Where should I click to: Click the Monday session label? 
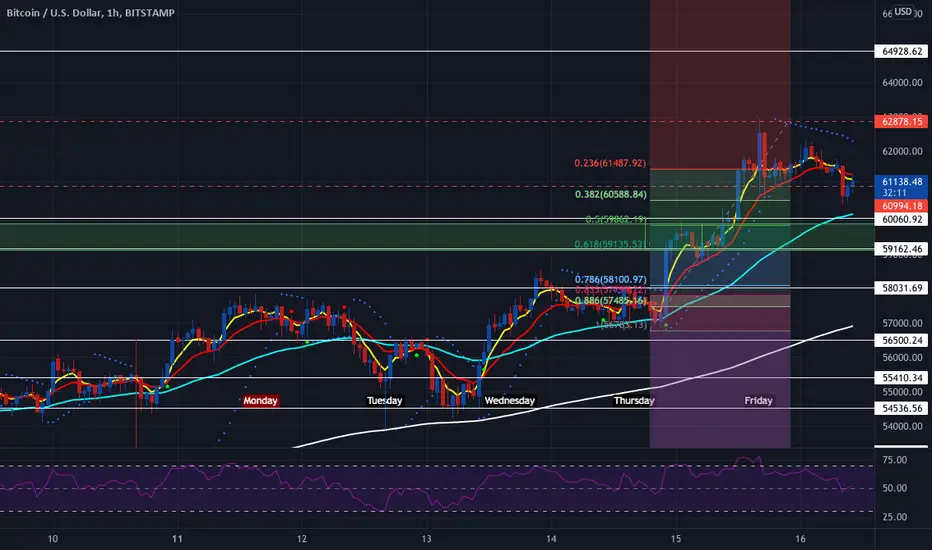coord(260,401)
